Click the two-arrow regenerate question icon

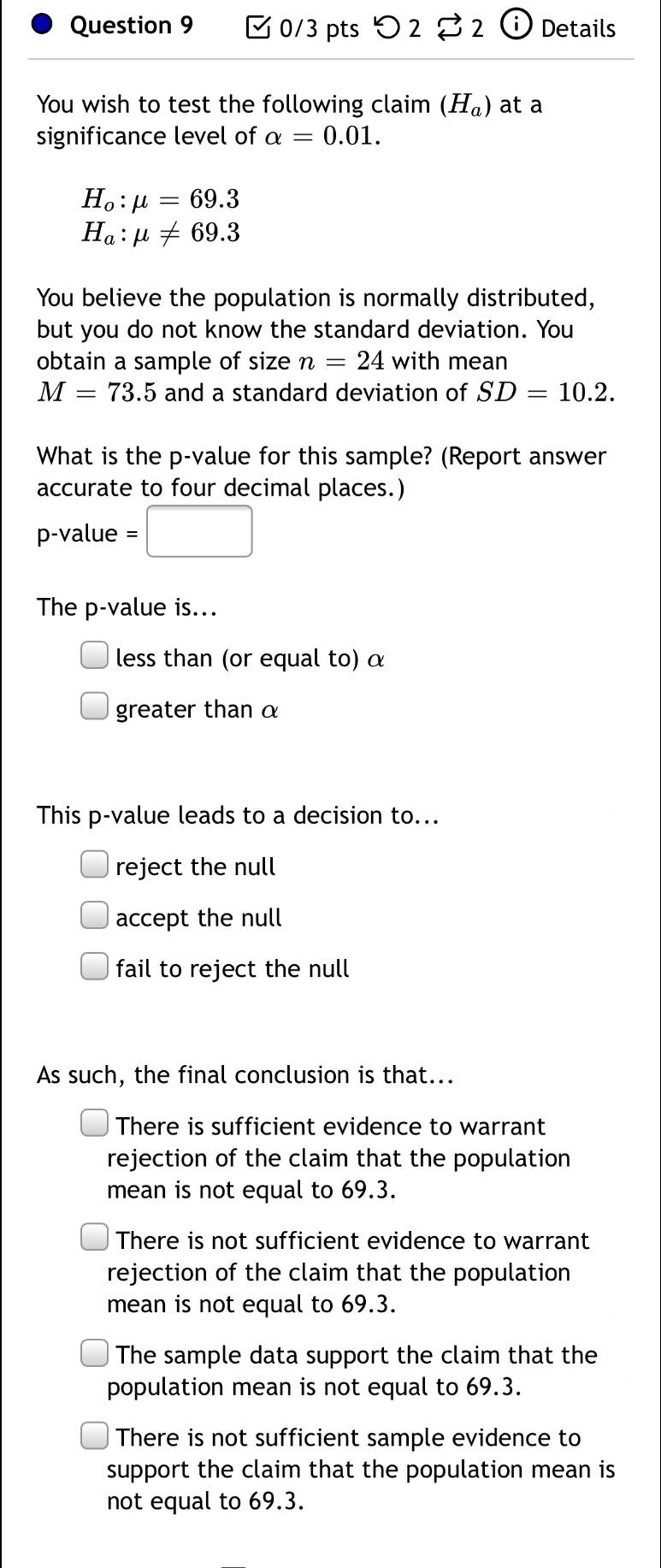point(448,29)
